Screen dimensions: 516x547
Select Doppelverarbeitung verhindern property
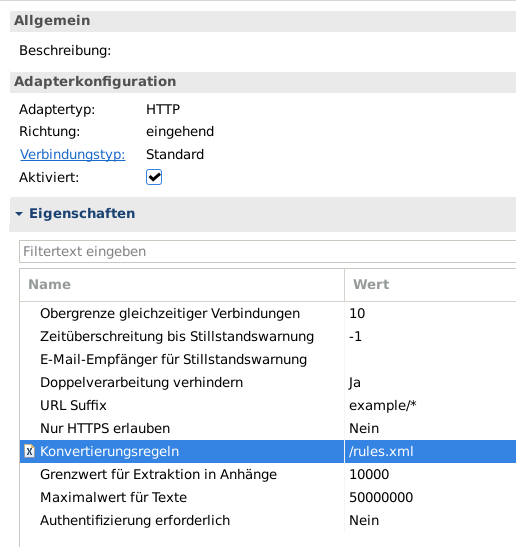[x=141, y=382]
